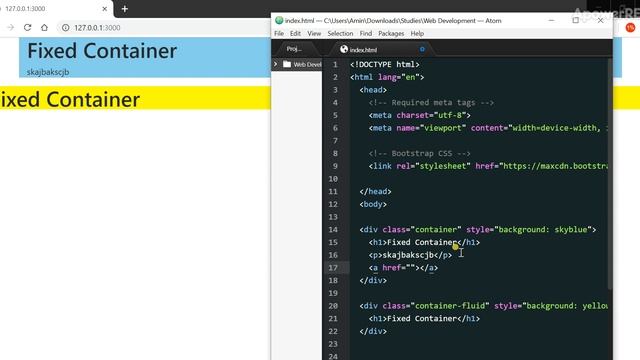Switch to the Project tab in Atom

pyautogui.click(x=294, y=49)
